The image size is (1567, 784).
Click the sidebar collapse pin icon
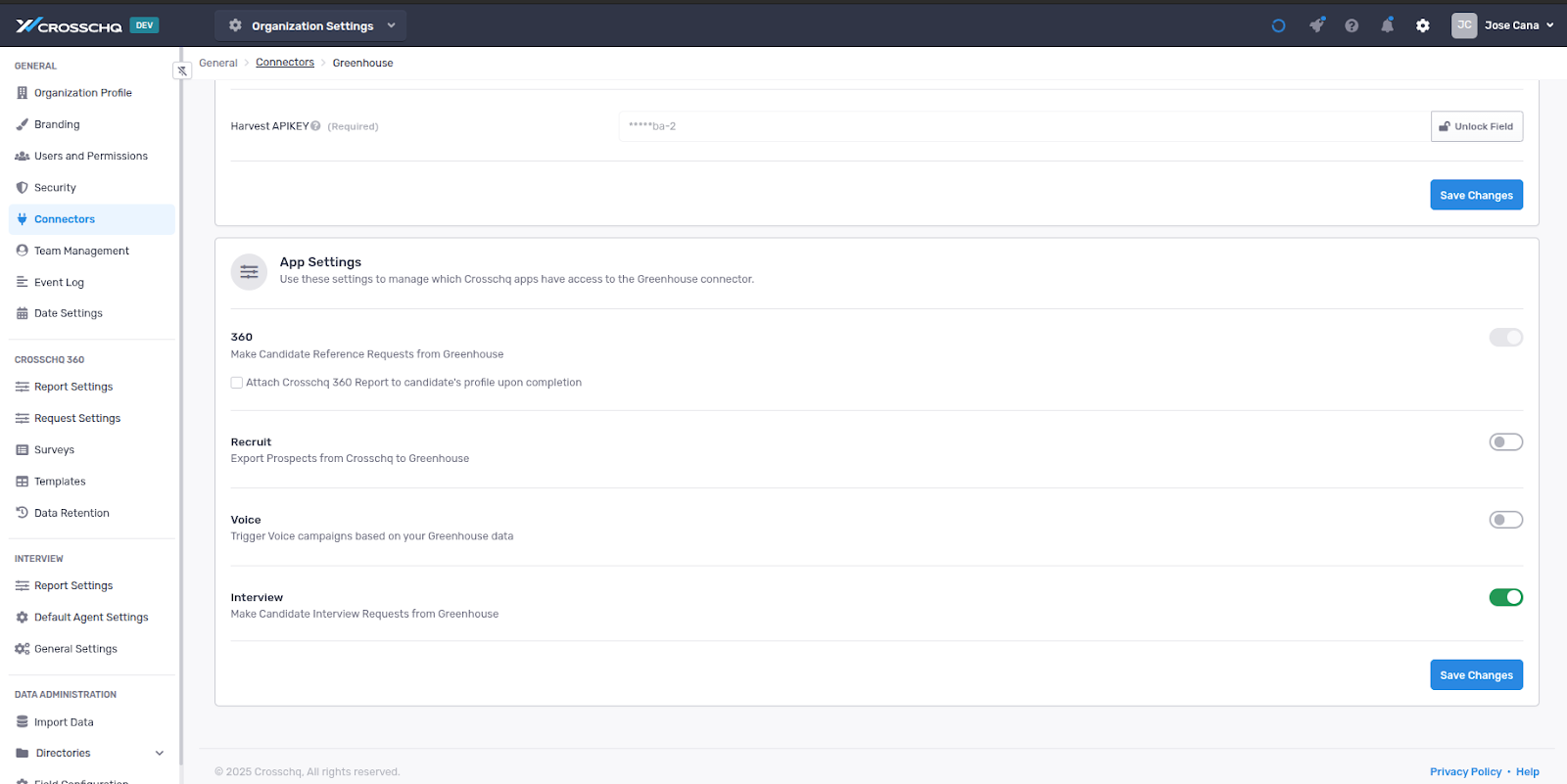[x=182, y=70]
